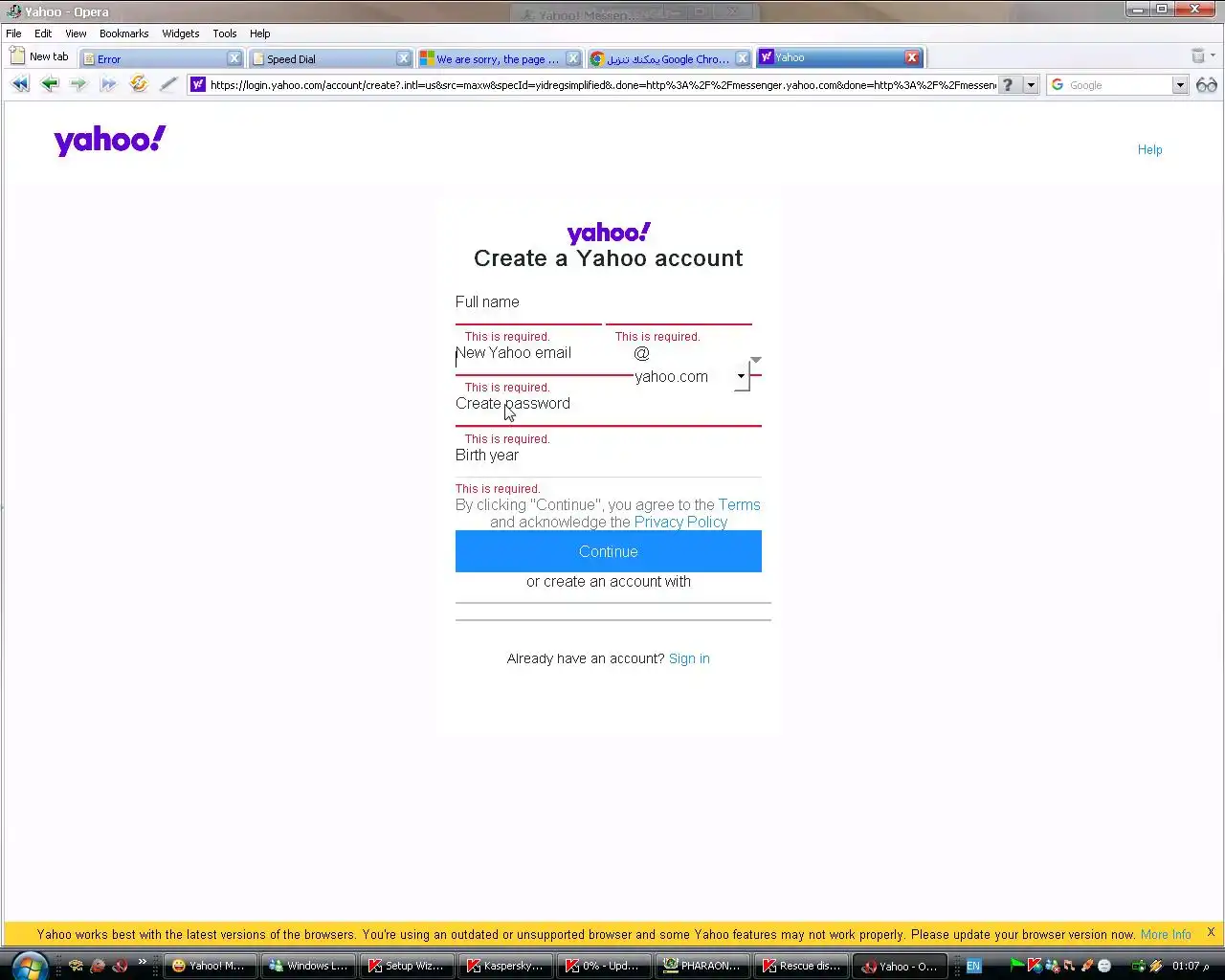The width and height of the screenshot is (1225, 980).
Task: Click the Create password field
Action: [609, 412]
